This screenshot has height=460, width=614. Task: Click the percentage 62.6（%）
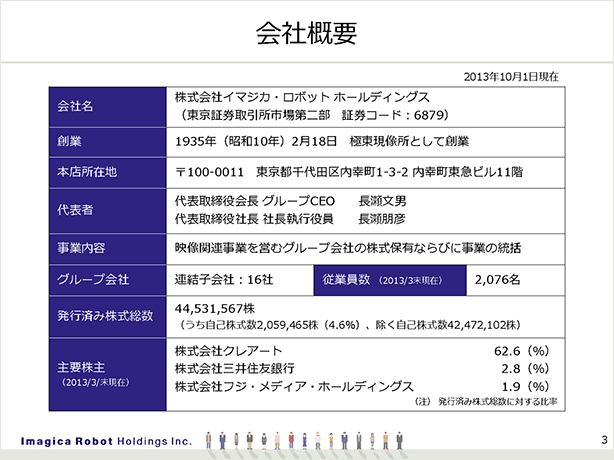[x=522, y=351]
